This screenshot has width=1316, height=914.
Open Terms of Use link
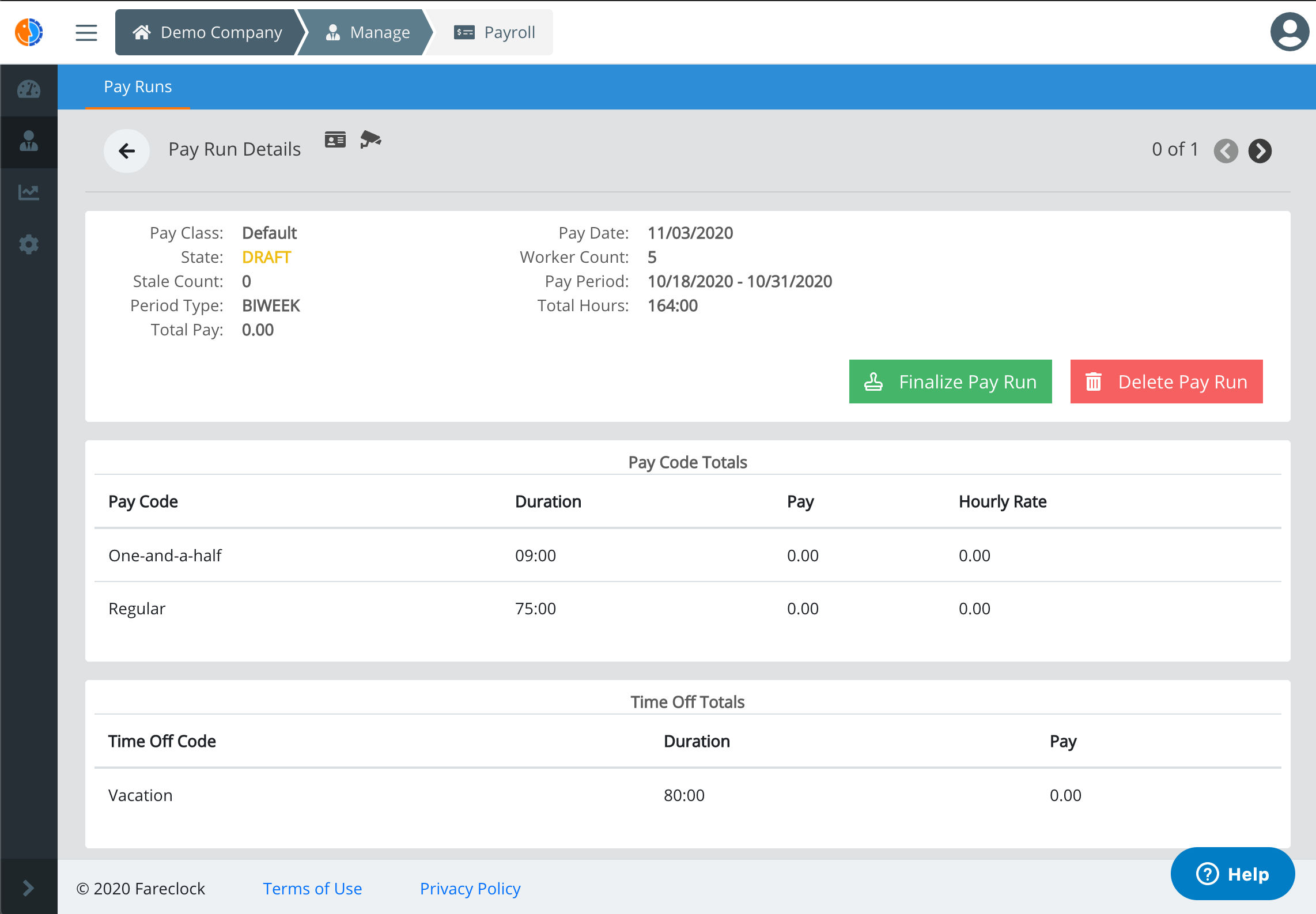[x=312, y=889]
